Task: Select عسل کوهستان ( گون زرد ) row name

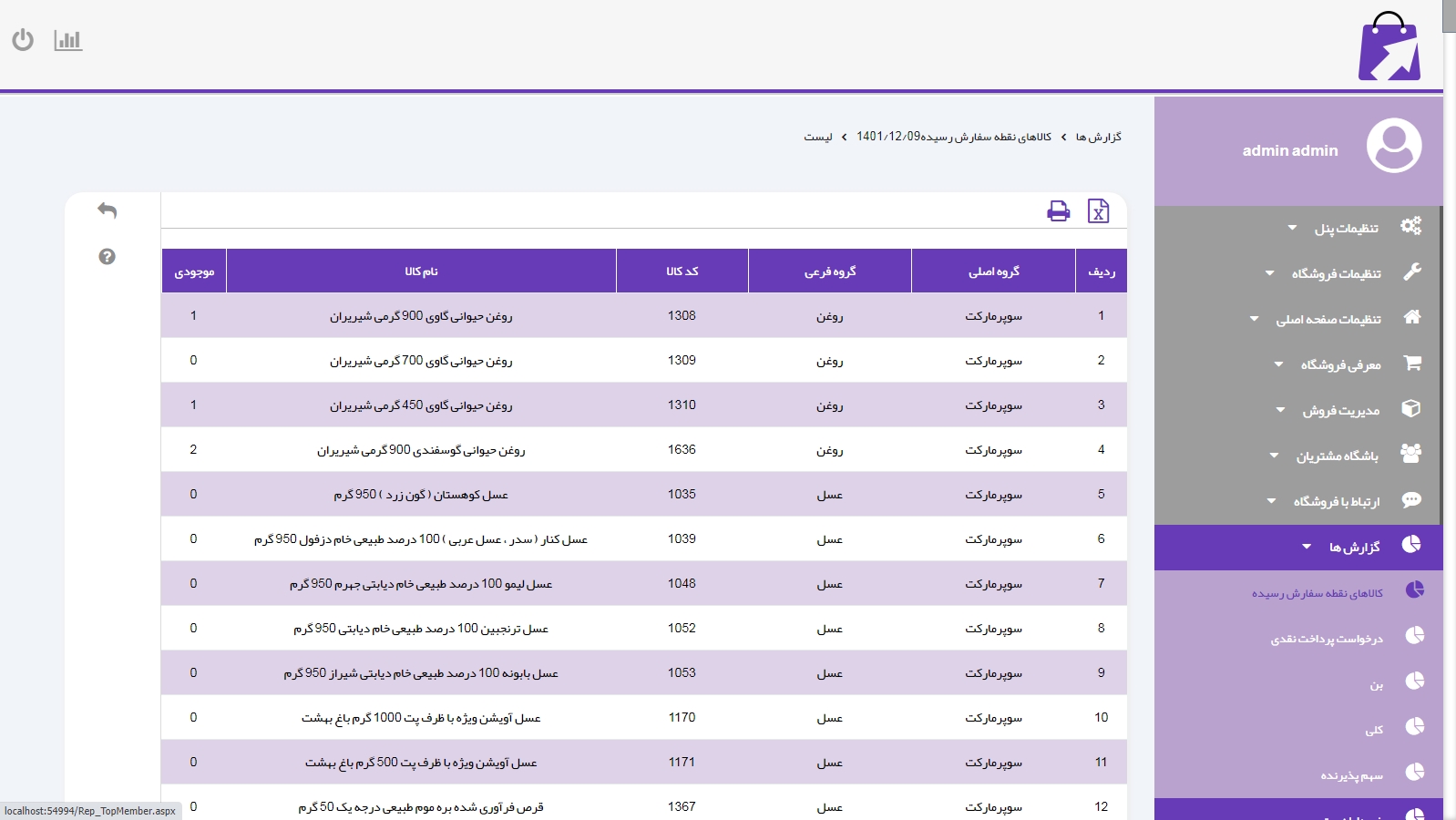Action: (421, 495)
